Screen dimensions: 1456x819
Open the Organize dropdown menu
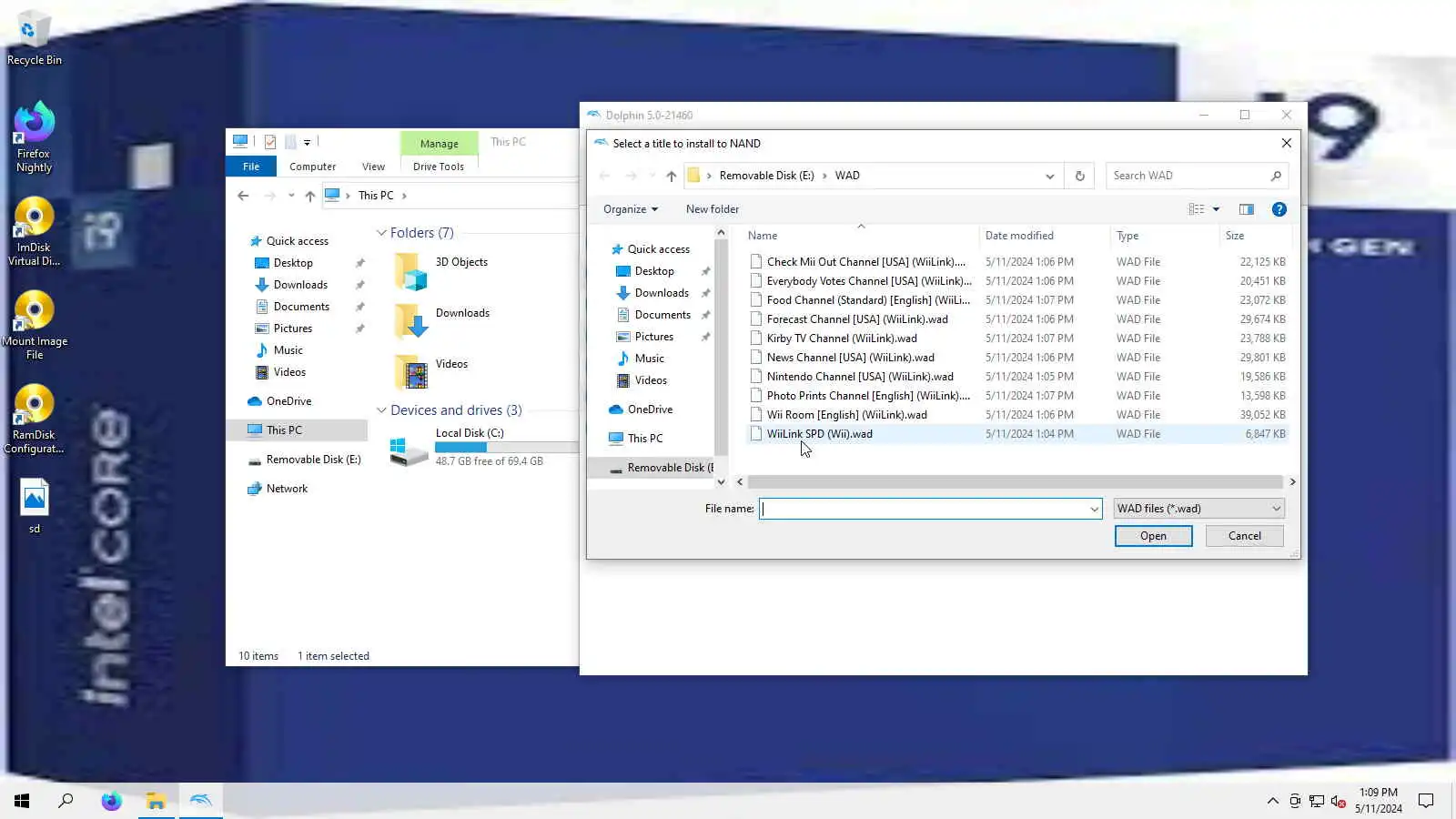pyautogui.click(x=631, y=209)
